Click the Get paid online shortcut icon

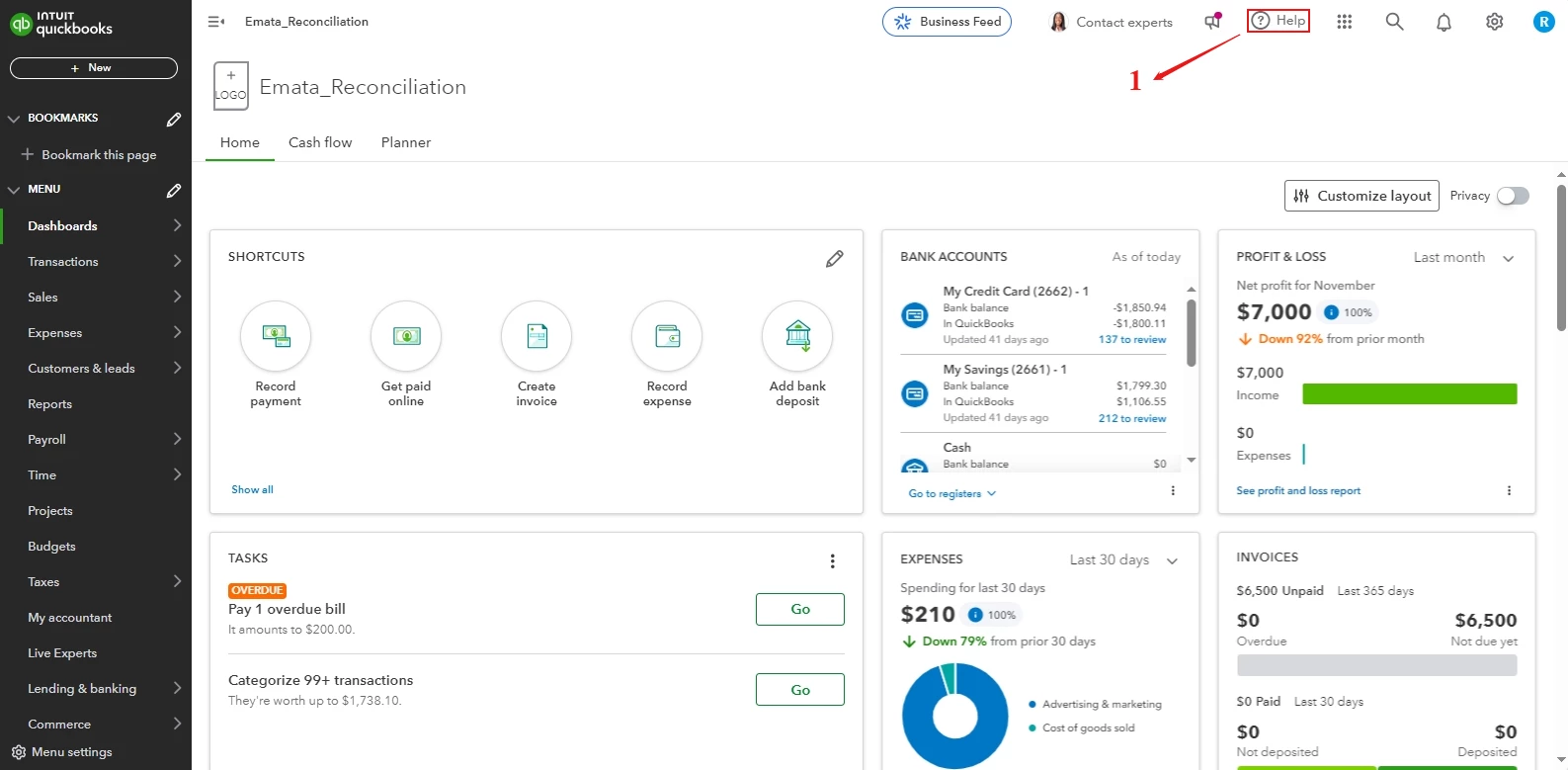pyautogui.click(x=406, y=336)
